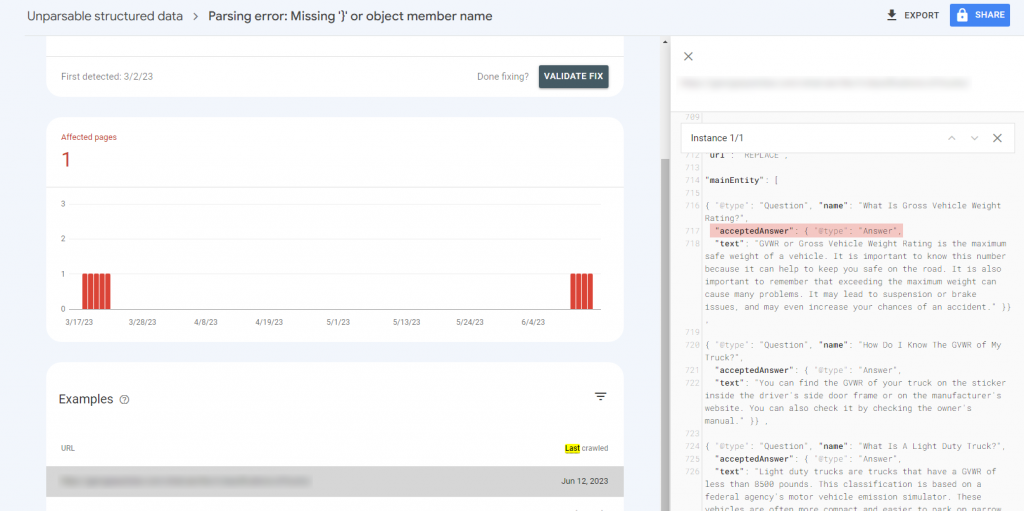Close the Instance 1/1 search bar
The height and width of the screenshot is (511, 1024).
(997, 138)
